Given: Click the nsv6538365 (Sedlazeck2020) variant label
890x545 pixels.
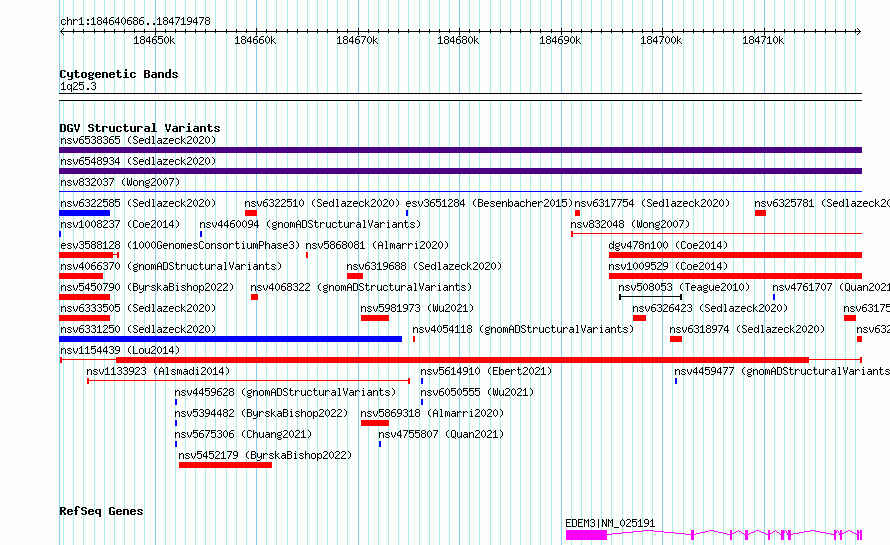Looking at the screenshot, I should 138,140.
